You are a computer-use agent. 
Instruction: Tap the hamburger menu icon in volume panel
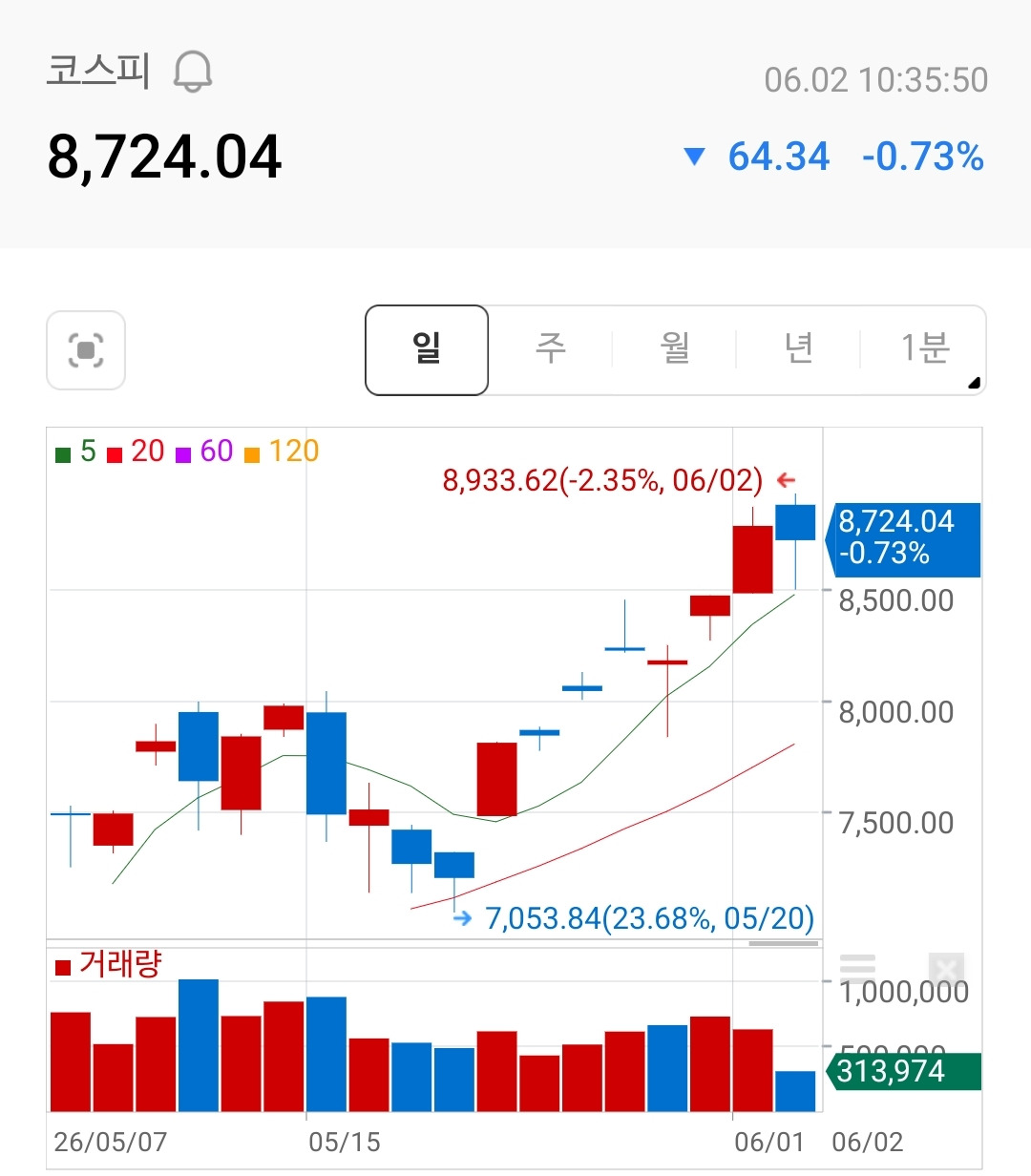[x=857, y=967]
